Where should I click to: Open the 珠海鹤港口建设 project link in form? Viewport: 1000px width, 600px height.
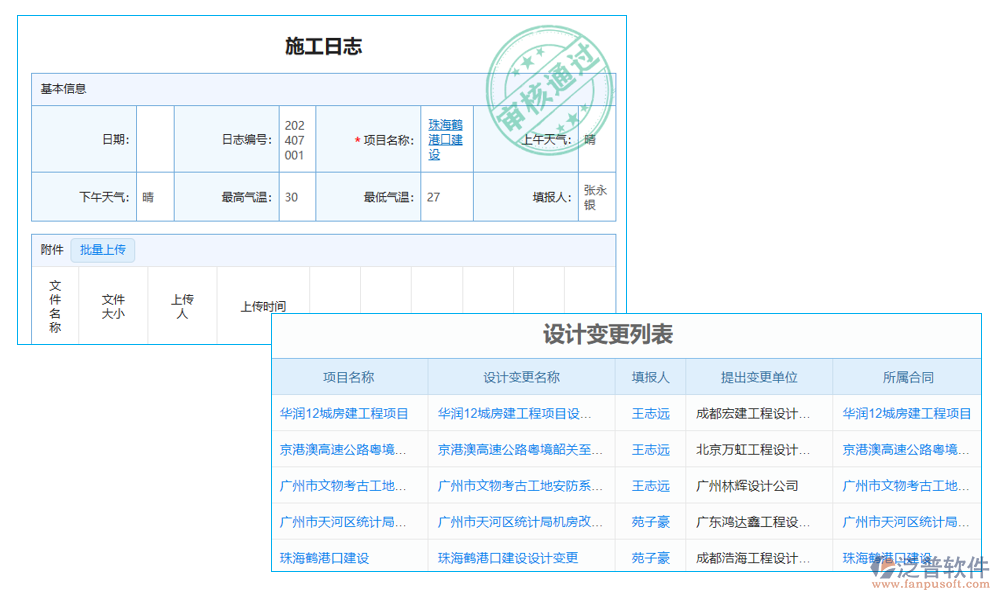[446, 140]
